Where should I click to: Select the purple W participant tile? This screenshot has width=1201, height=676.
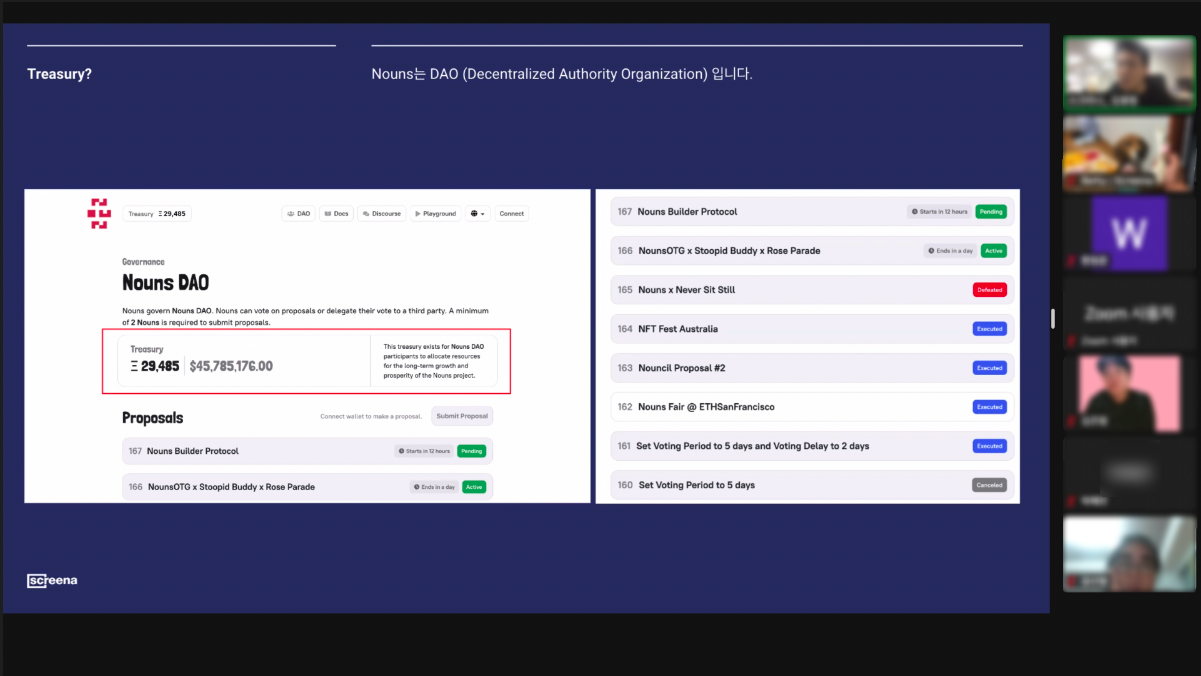(x=1130, y=233)
